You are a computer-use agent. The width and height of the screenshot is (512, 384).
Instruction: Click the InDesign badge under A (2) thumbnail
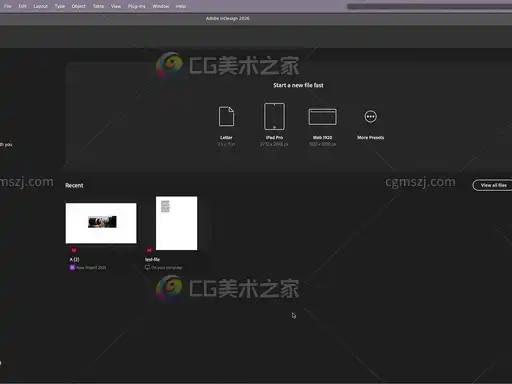[x=74, y=250]
